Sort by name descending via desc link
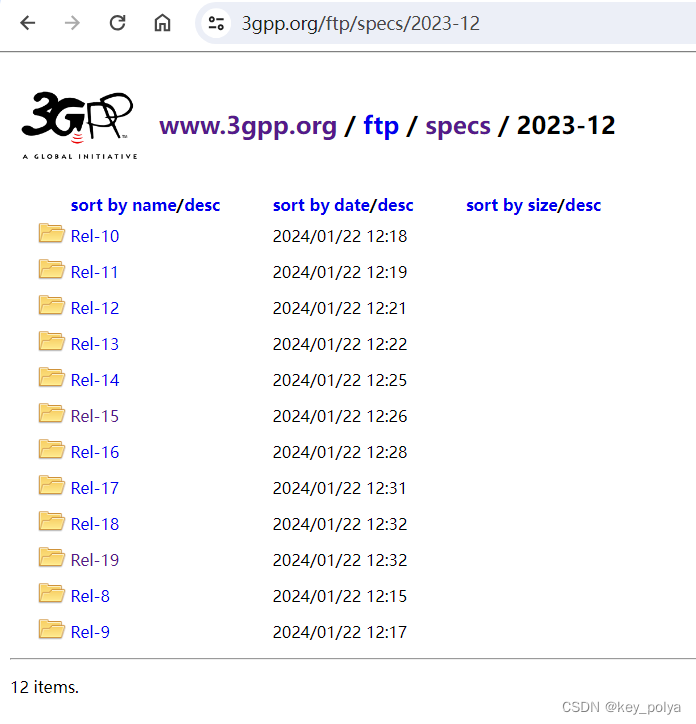Screen dimensions: 696x724 tap(202, 205)
